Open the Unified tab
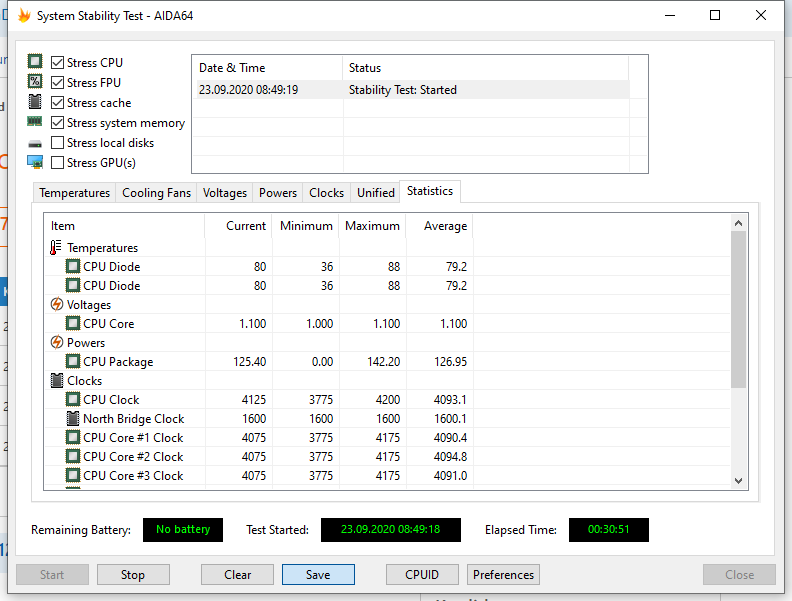 [376, 193]
